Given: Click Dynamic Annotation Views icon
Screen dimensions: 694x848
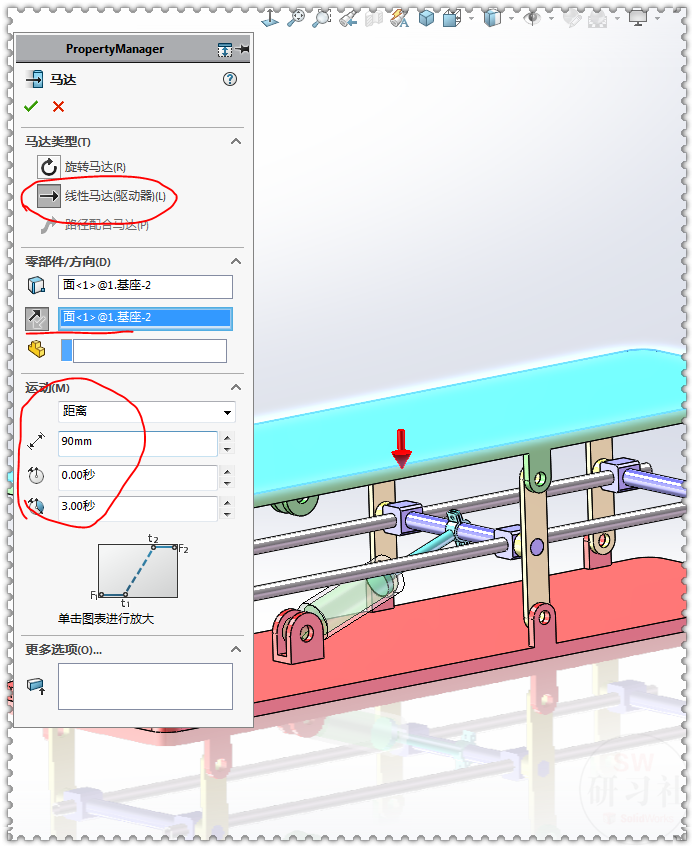Looking at the screenshot, I should (400, 18).
